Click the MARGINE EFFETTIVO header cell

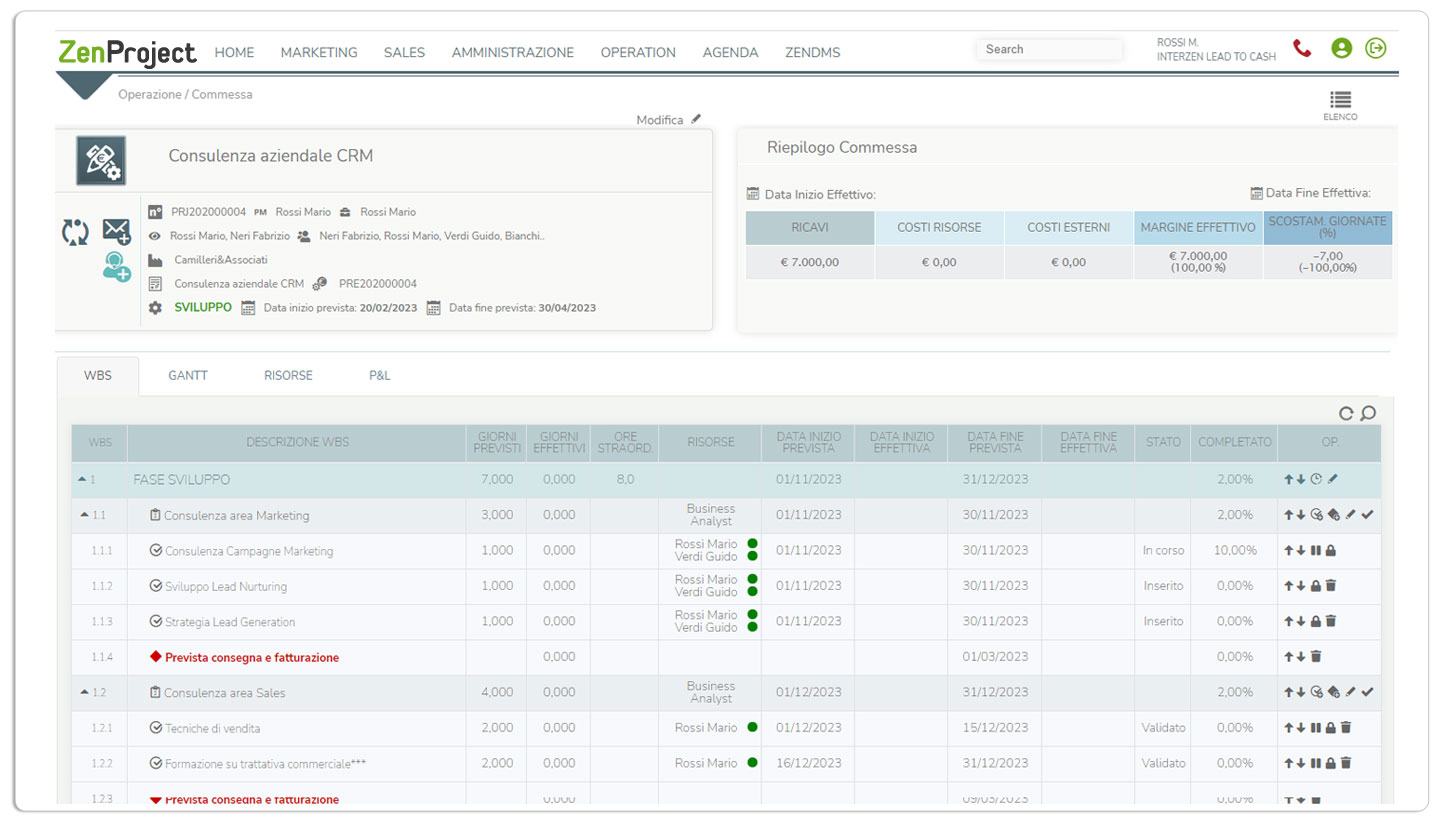click(x=1198, y=228)
